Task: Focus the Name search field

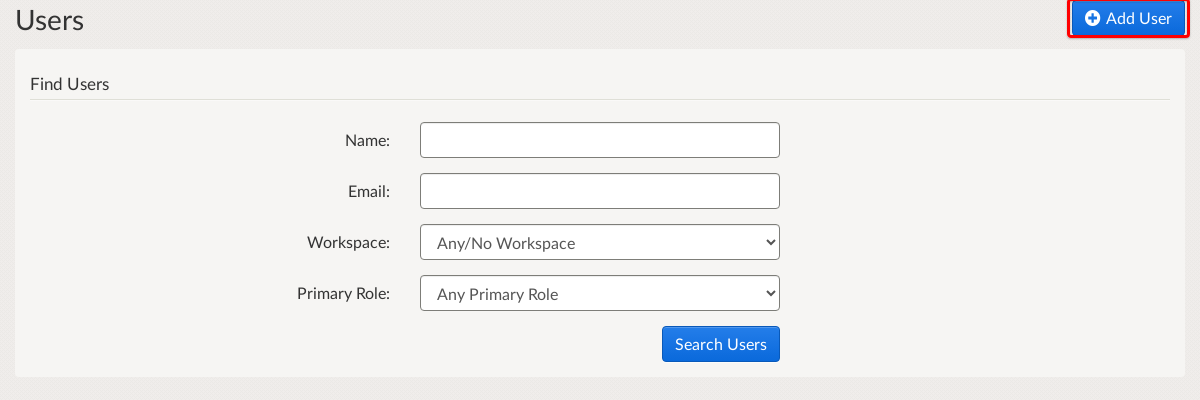Action: 600,140
